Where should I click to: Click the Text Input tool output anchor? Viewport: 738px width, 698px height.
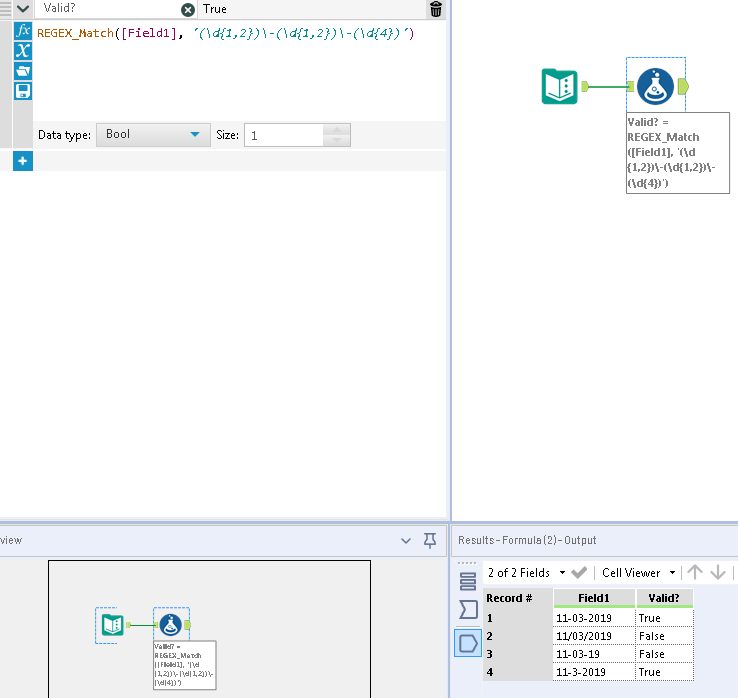point(585,87)
